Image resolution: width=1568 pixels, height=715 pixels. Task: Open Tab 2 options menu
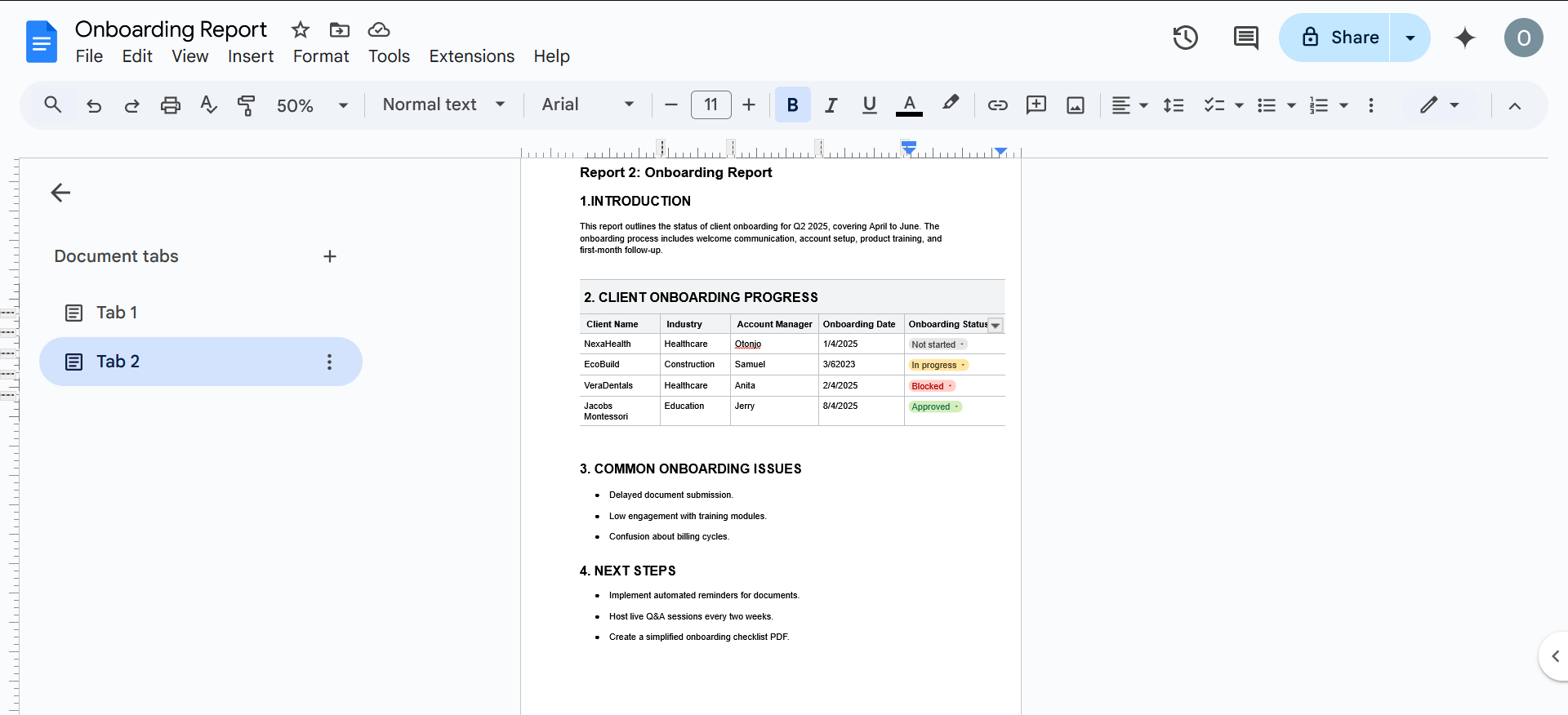coord(329,362)
